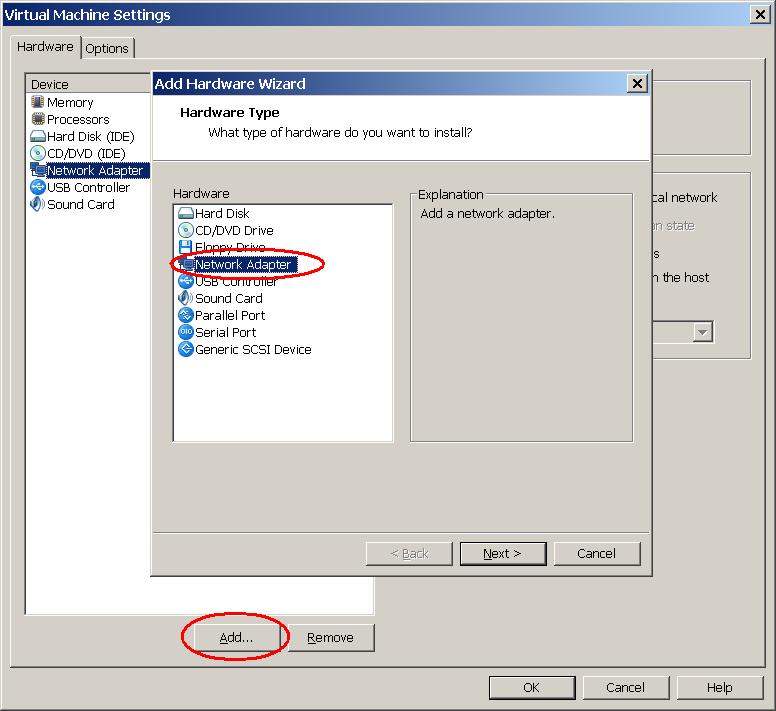Cancel the Add Hardware Wizard
This screenshot has height=711, width=776.
click(596, 554)
